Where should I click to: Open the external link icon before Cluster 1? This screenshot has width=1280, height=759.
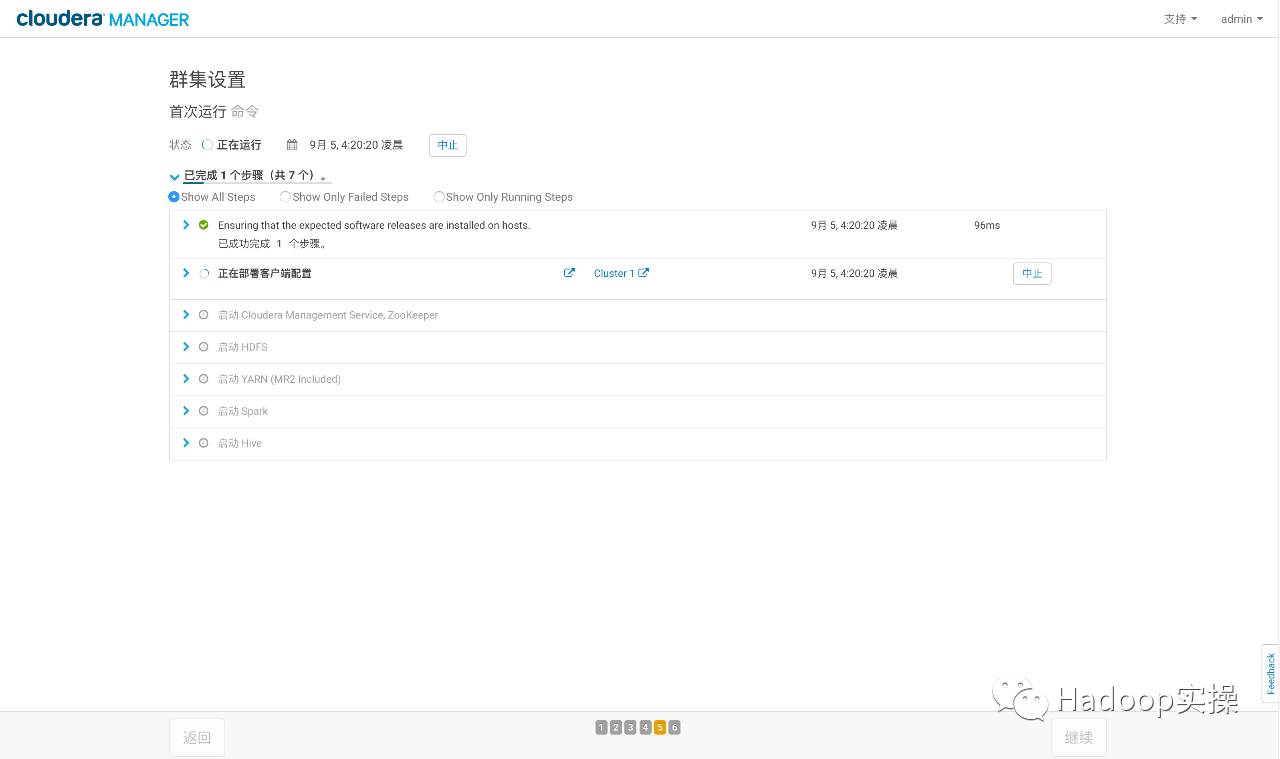(569, 273)
